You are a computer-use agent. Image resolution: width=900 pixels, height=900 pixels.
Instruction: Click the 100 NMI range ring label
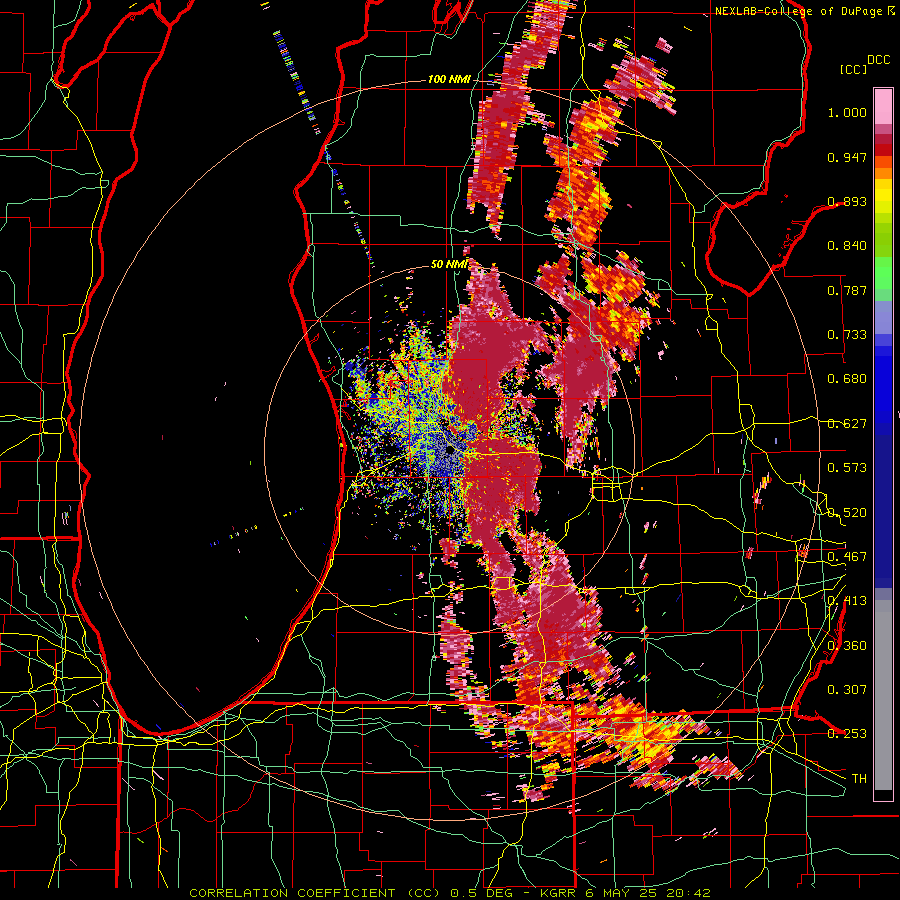(x=449, y=79)
